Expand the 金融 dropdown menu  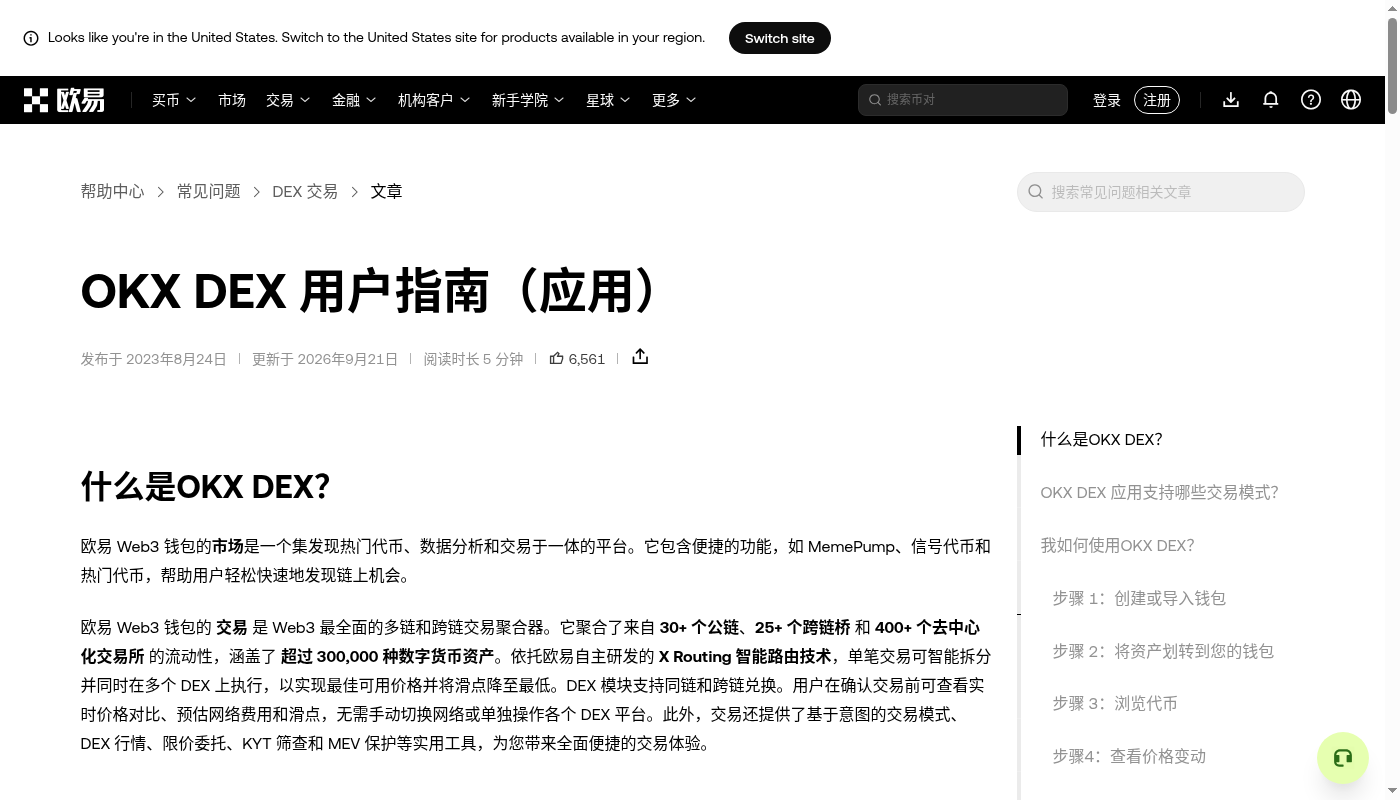tap(354, 100)
